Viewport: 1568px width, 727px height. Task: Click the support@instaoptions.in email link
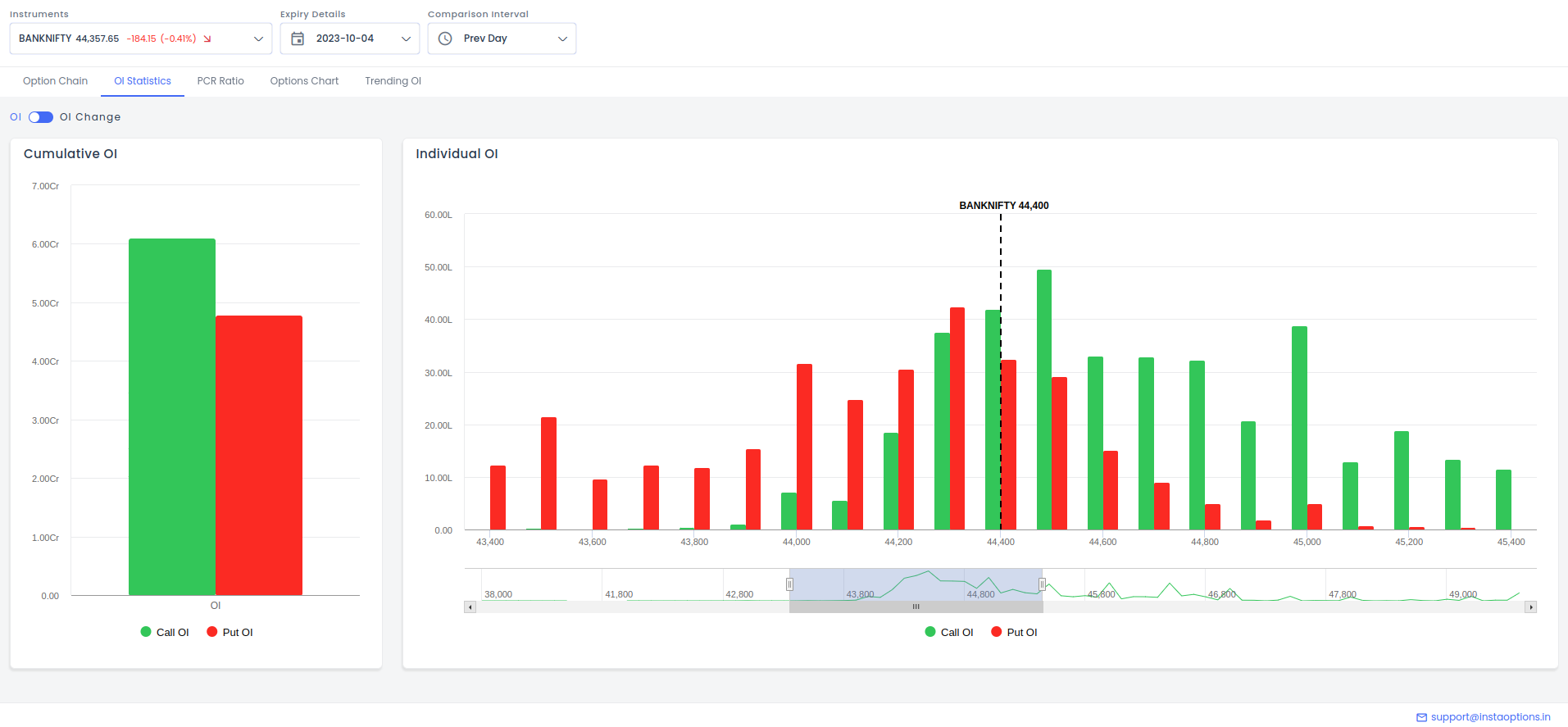pos(1491,717)
